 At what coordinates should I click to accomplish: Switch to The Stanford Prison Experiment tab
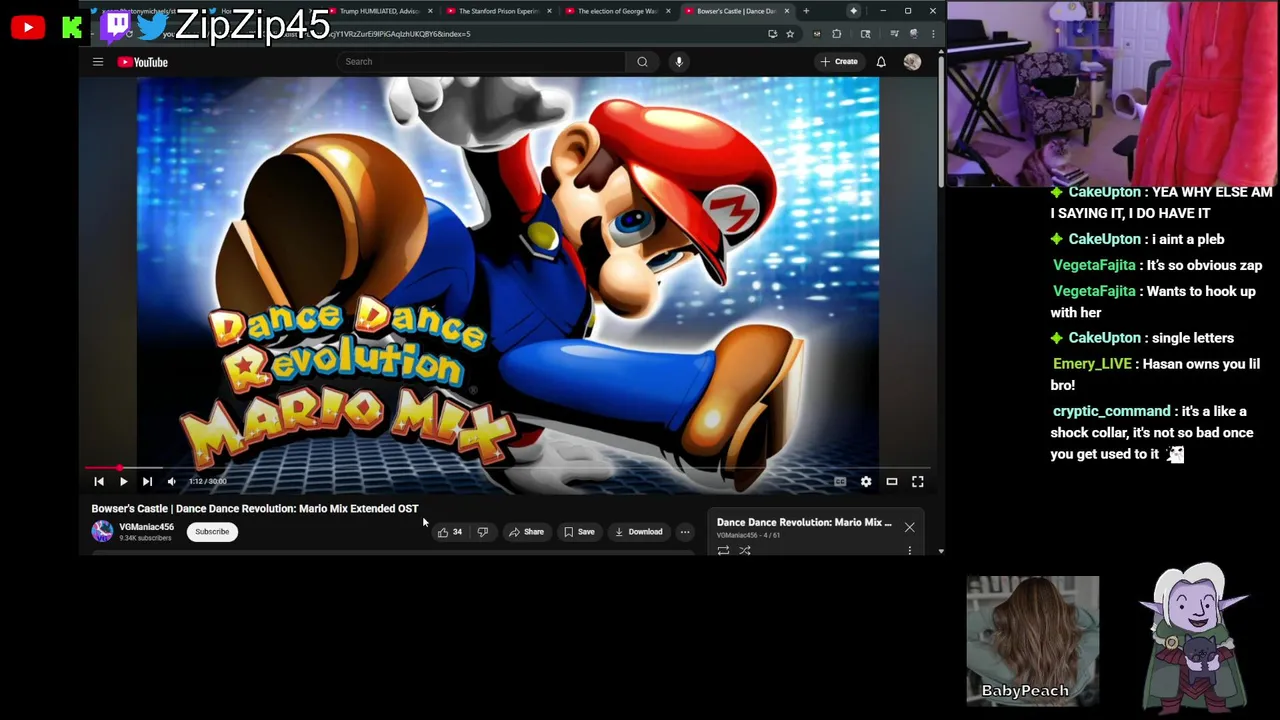498,11
